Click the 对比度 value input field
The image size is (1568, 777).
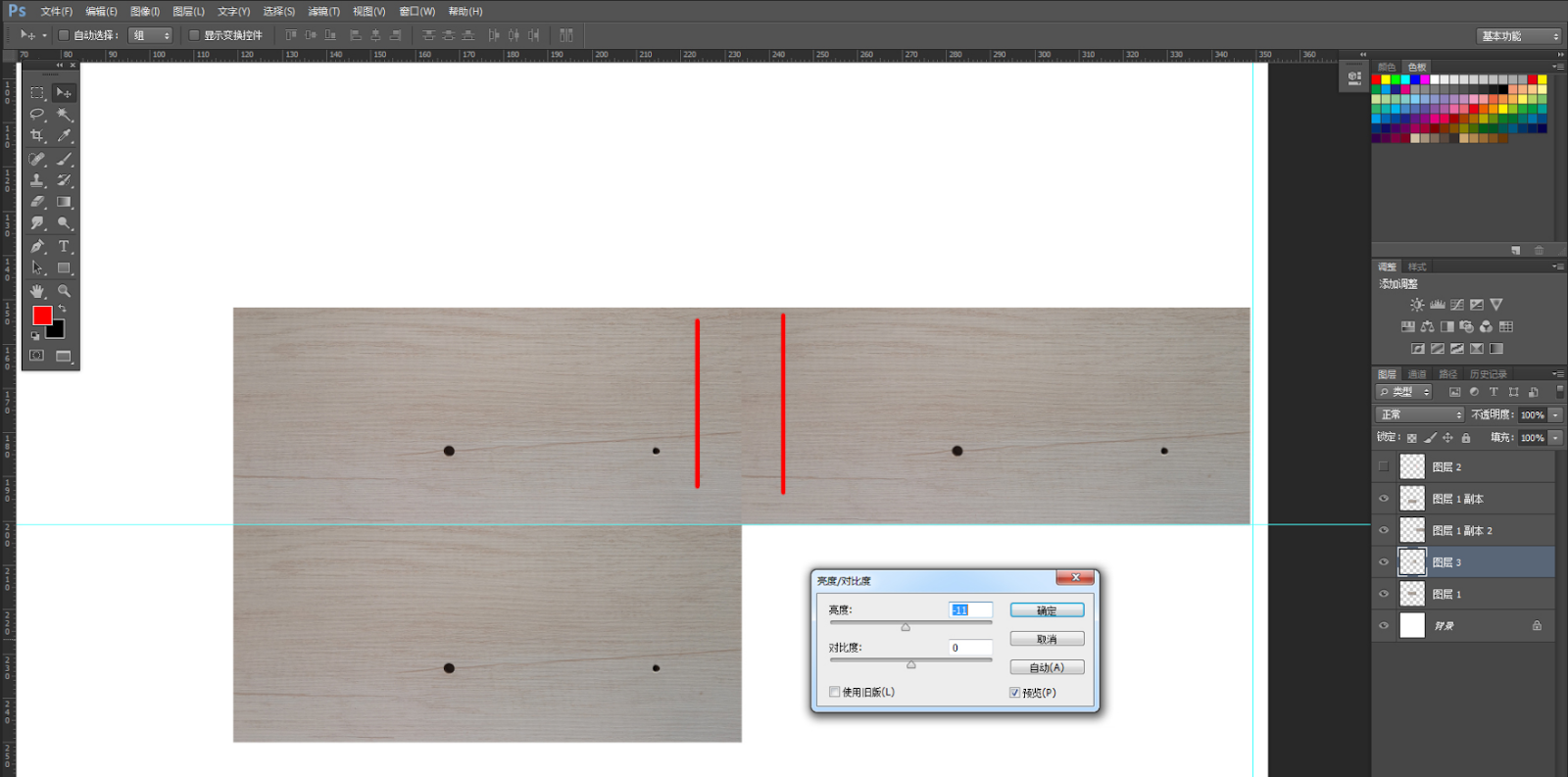[x=970, y=648]
